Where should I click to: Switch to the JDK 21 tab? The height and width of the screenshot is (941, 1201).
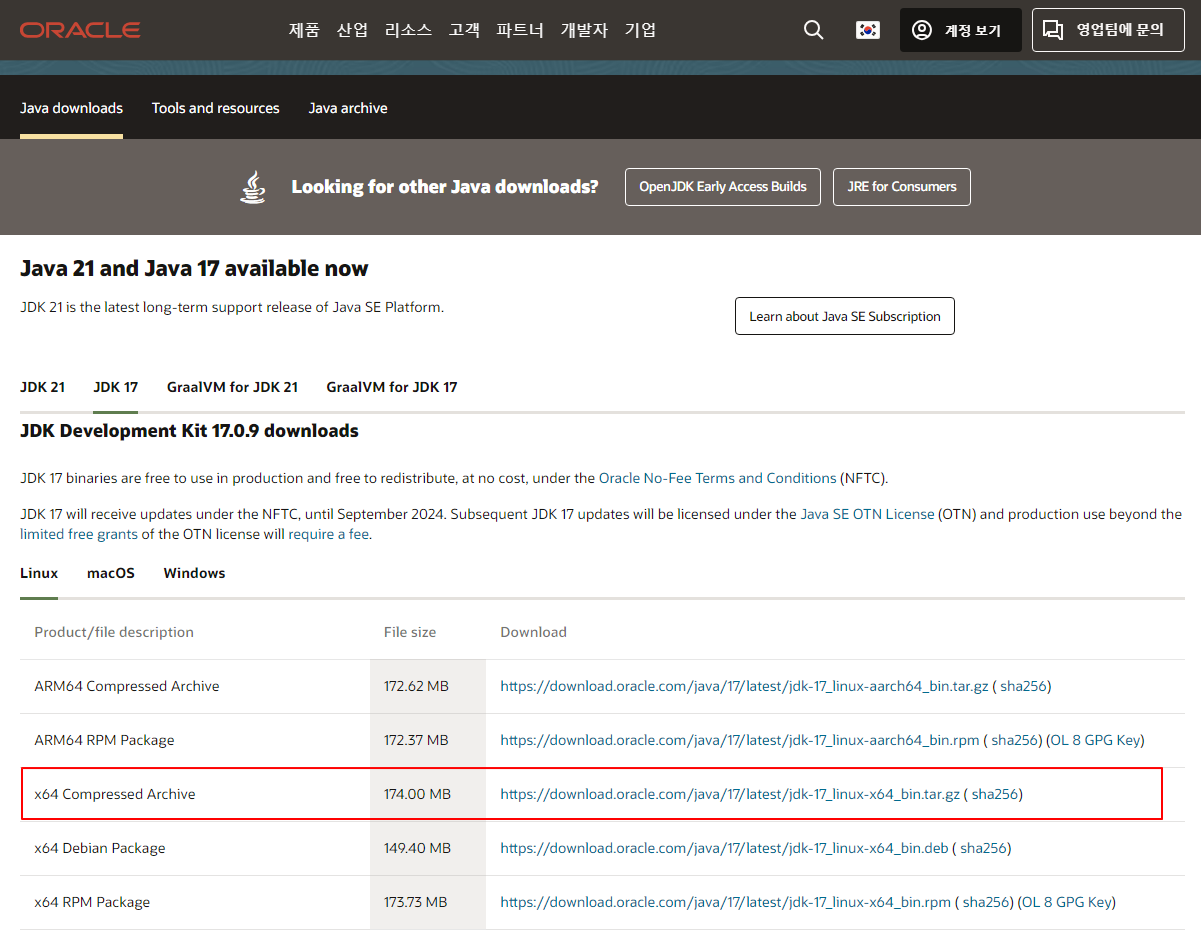pos(42,387)
